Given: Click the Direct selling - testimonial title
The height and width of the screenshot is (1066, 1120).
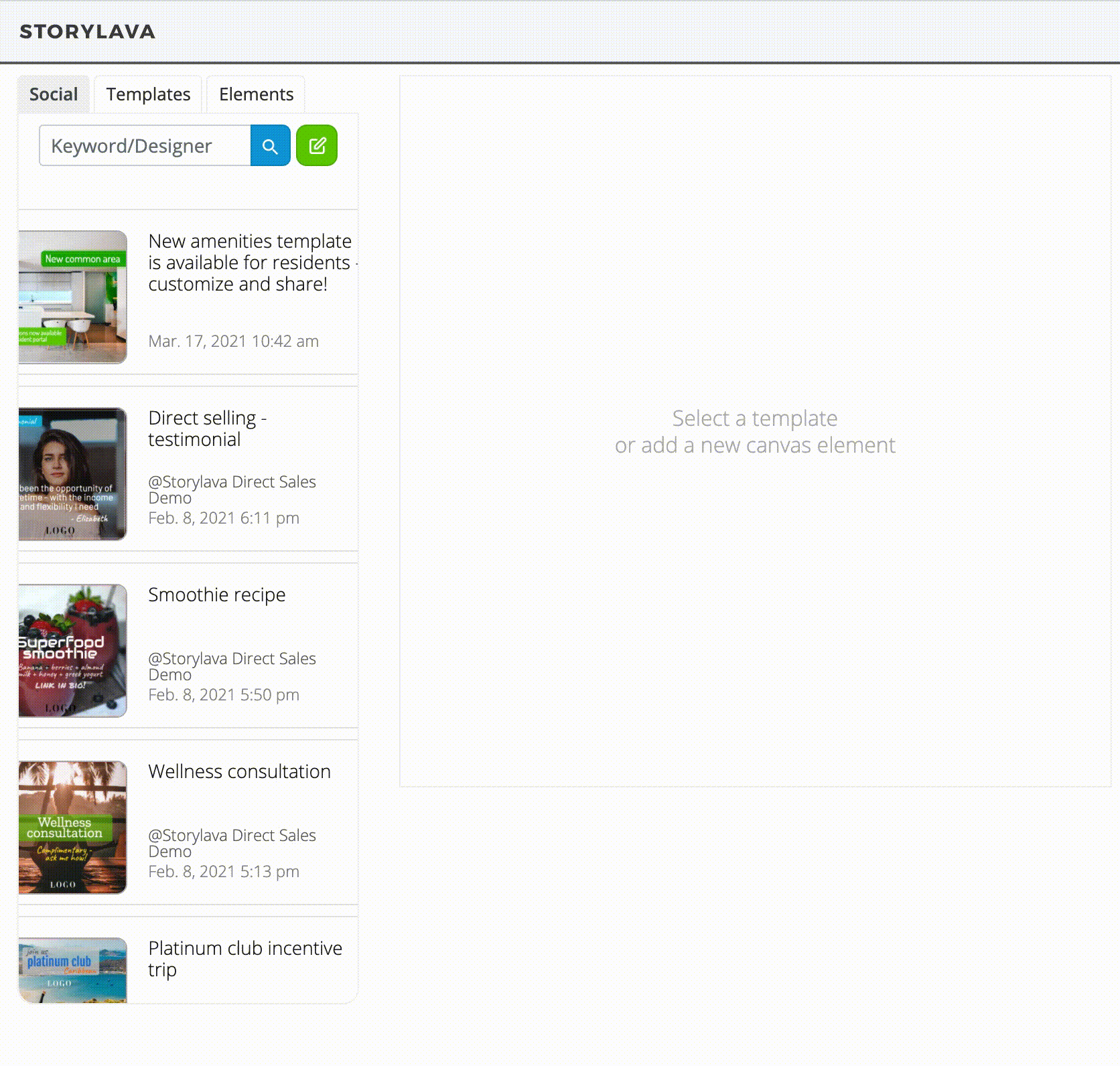Looking at the screenshot, I should [207, 429].
